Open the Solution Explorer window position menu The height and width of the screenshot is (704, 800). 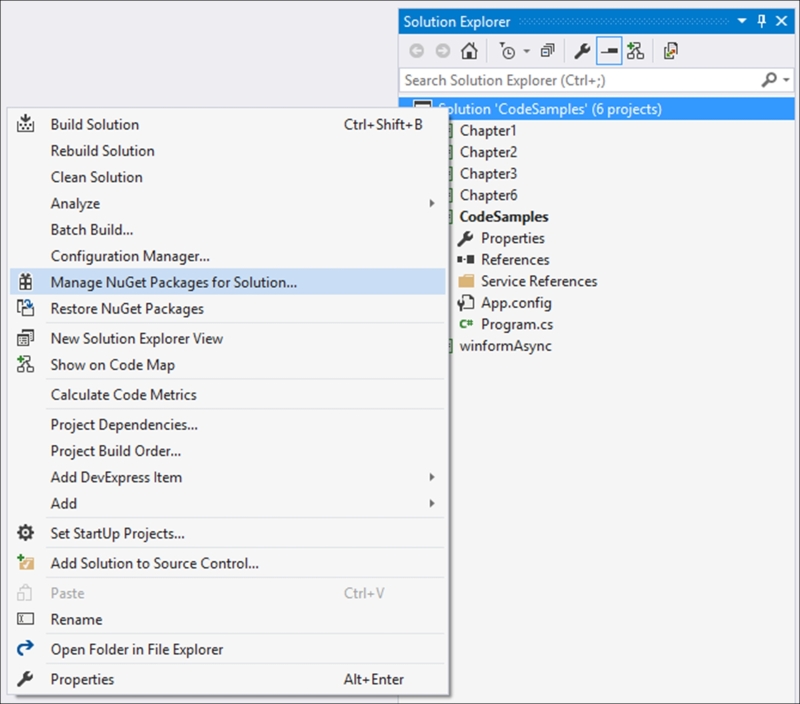tap(742, 21)
